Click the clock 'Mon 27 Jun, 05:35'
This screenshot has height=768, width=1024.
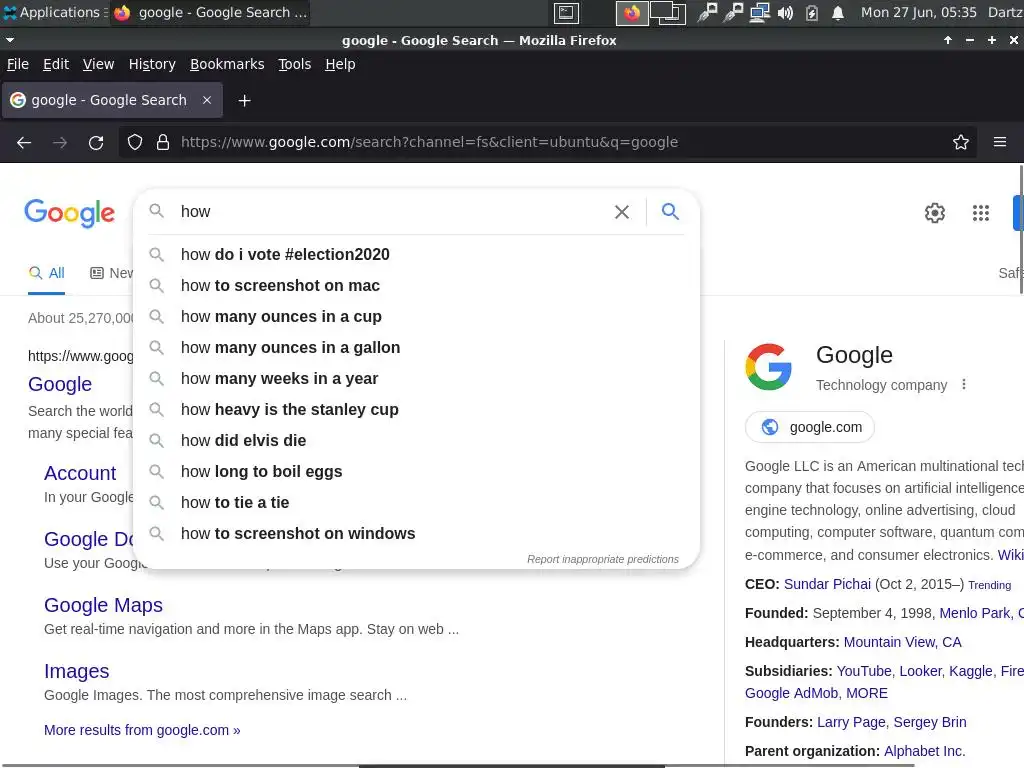coord(918,12)
